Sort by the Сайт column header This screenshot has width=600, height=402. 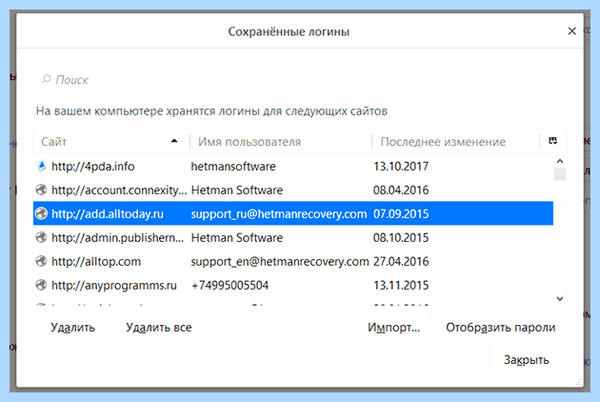click(111, 142)
